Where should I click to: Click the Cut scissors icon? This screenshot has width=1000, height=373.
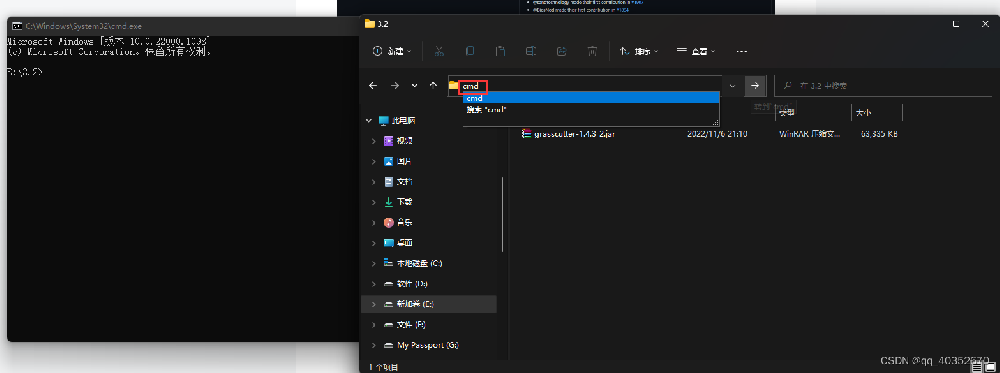click(x=439, y=51)
